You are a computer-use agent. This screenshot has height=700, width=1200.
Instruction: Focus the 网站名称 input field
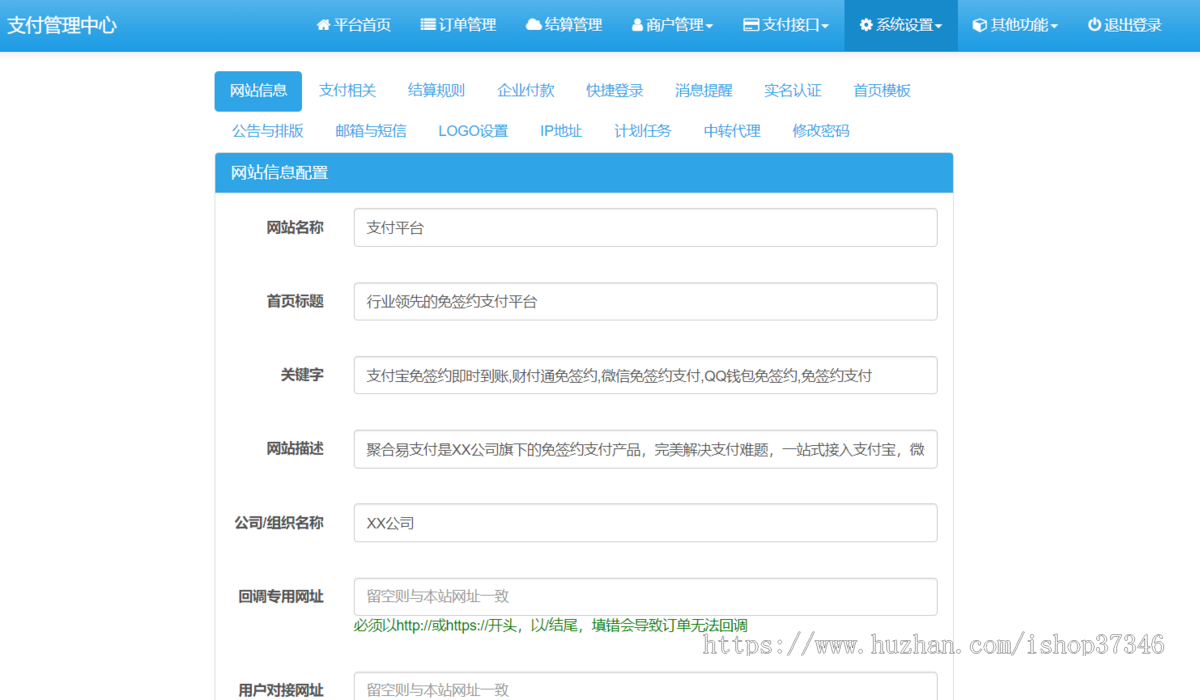coord(645,228)
